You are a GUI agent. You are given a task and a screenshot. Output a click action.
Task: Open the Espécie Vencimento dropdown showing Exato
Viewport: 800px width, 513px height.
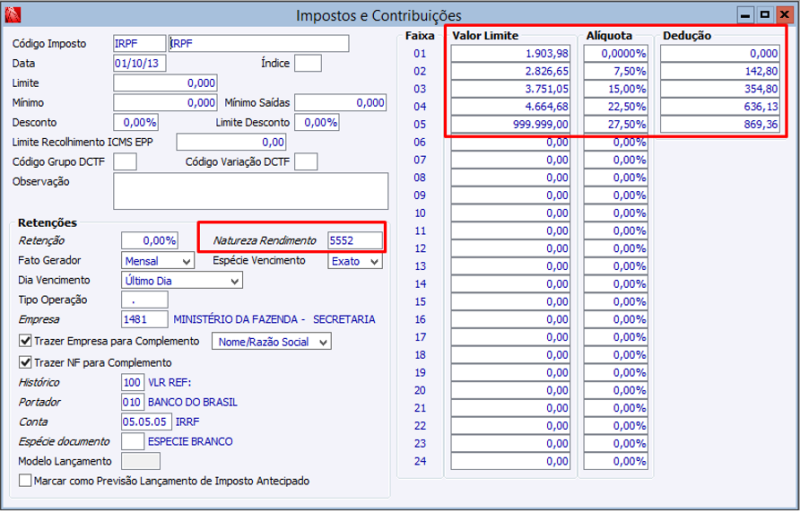(x=355, y=261)
